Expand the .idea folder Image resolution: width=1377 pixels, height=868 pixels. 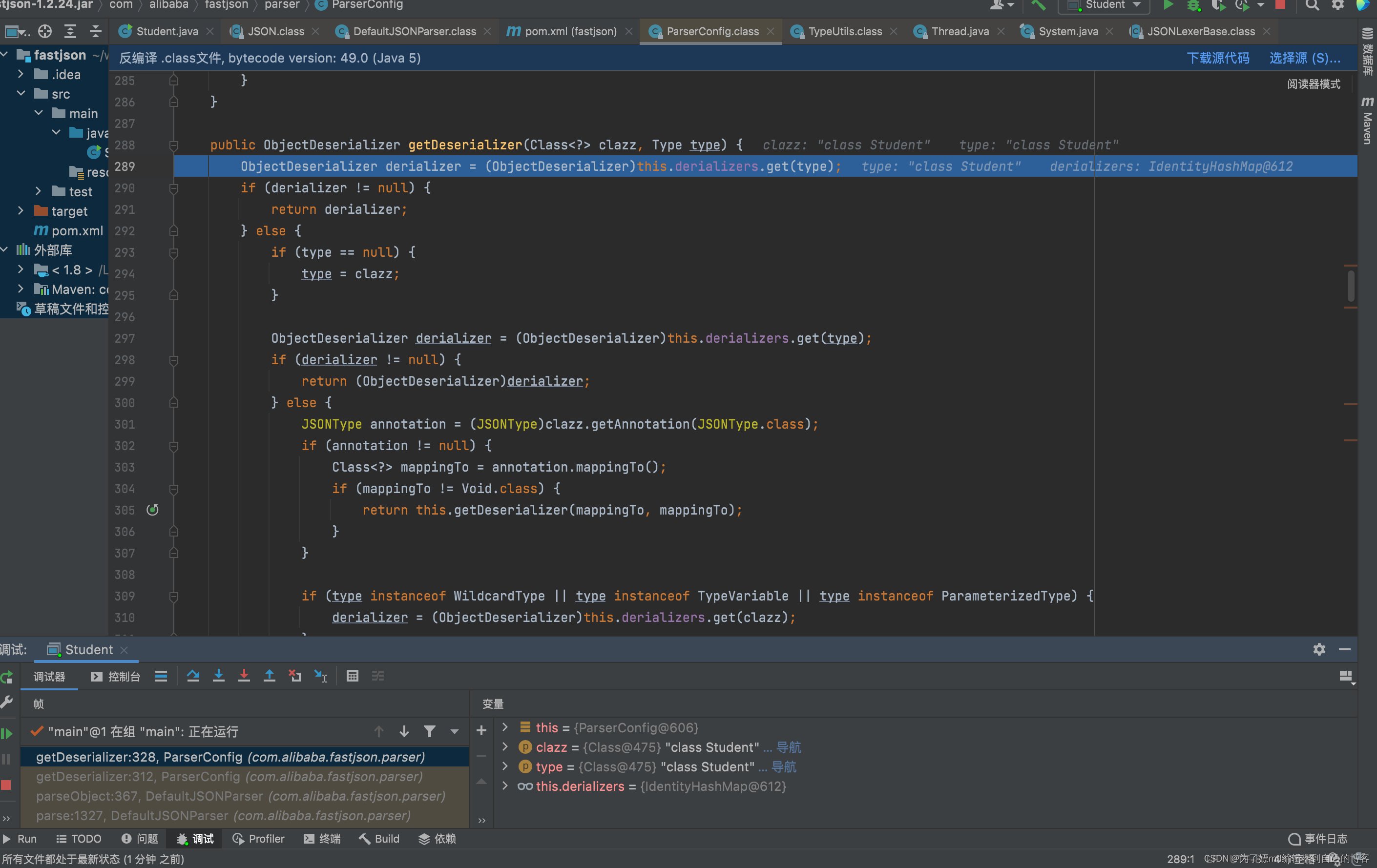[21, 74]
